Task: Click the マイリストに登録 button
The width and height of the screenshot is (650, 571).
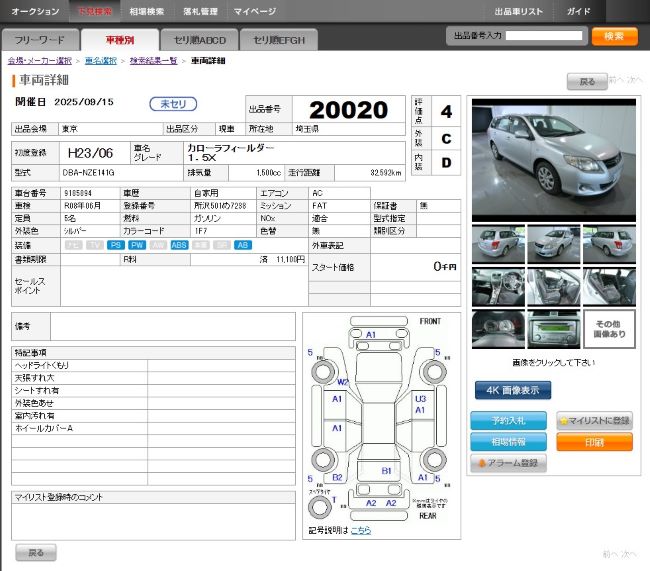Action: coord(594,420)
